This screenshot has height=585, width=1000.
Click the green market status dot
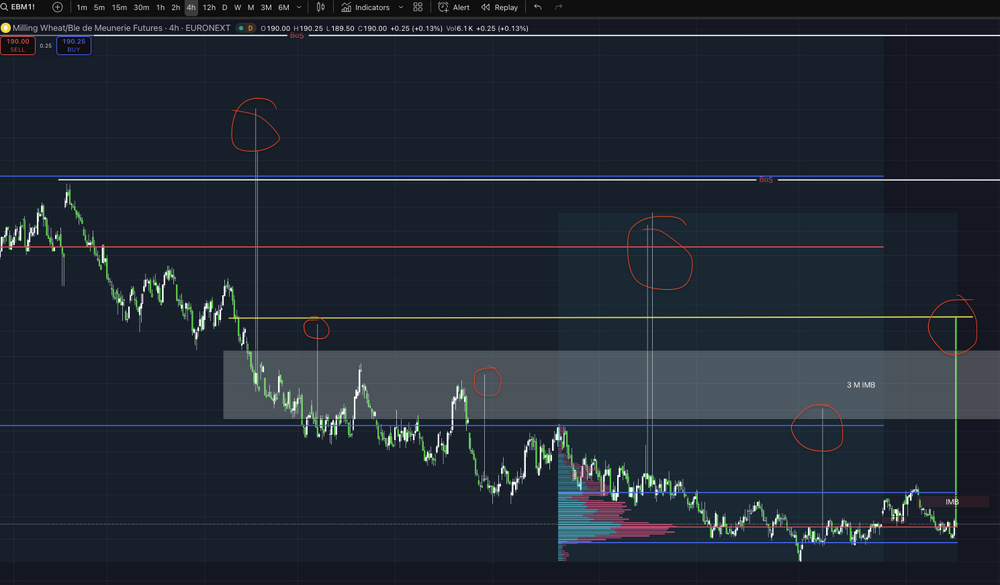(240, 28)
